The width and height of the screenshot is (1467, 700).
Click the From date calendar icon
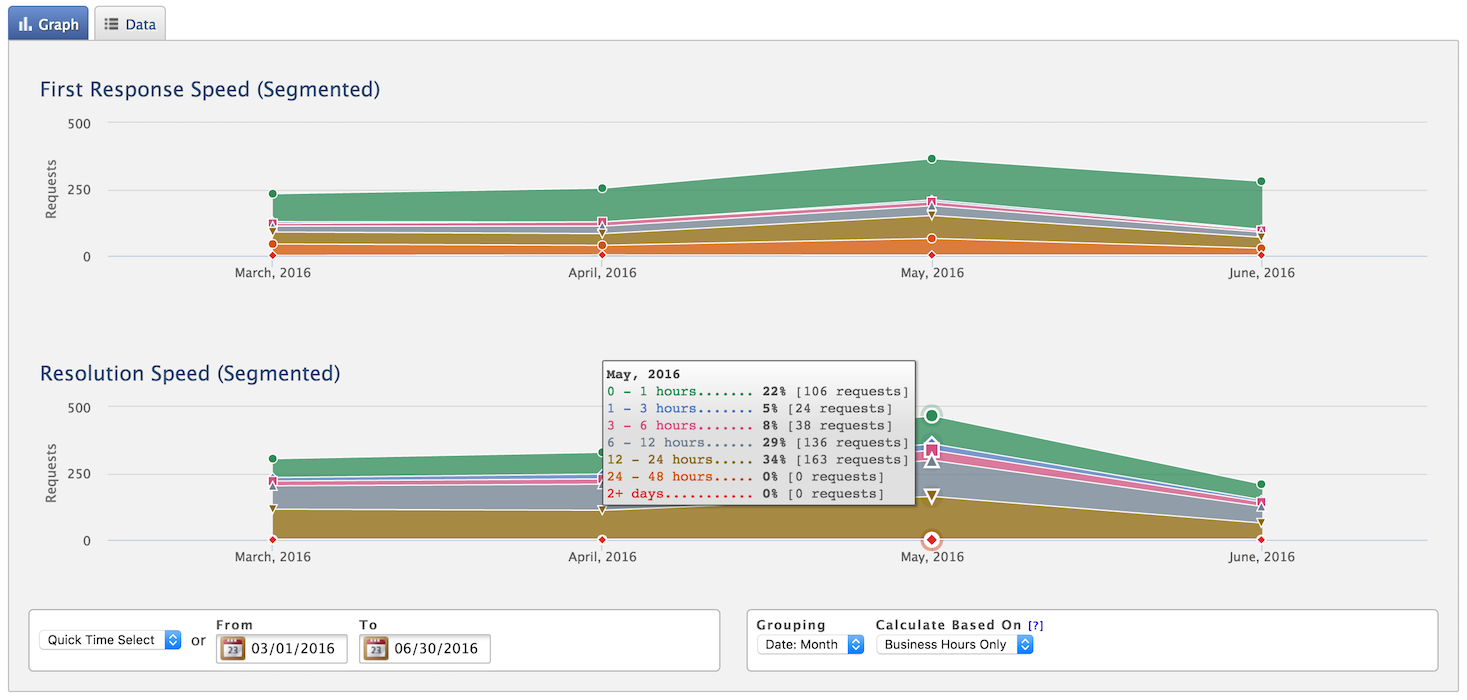[x=232, y=648]
